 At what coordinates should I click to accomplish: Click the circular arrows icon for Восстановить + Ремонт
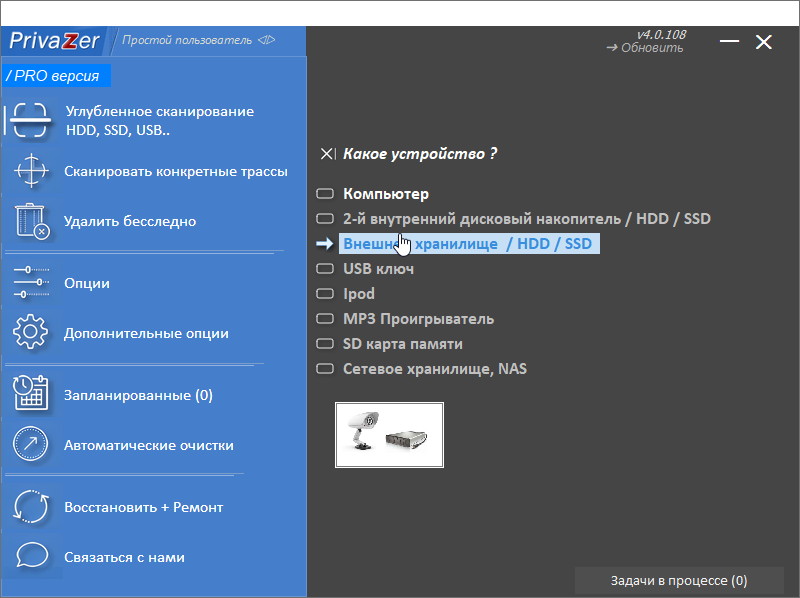point(31,507)
